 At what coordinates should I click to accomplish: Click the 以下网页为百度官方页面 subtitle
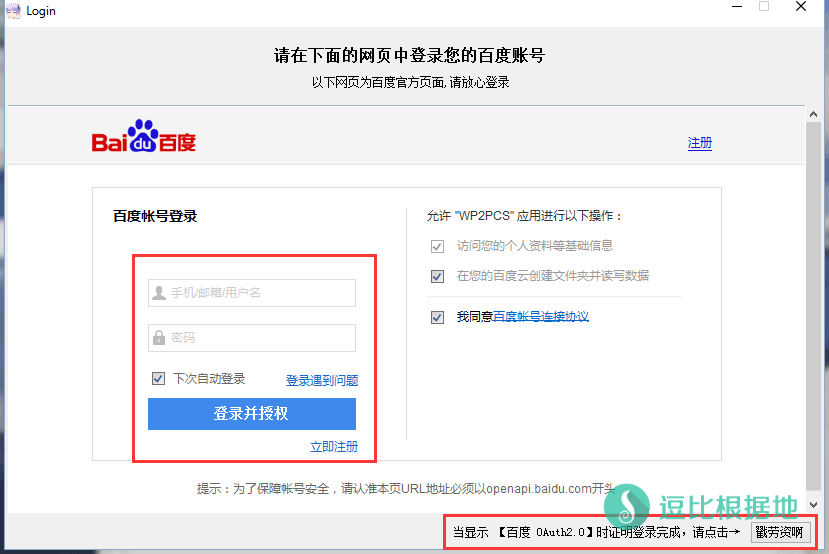pos(410,82)
